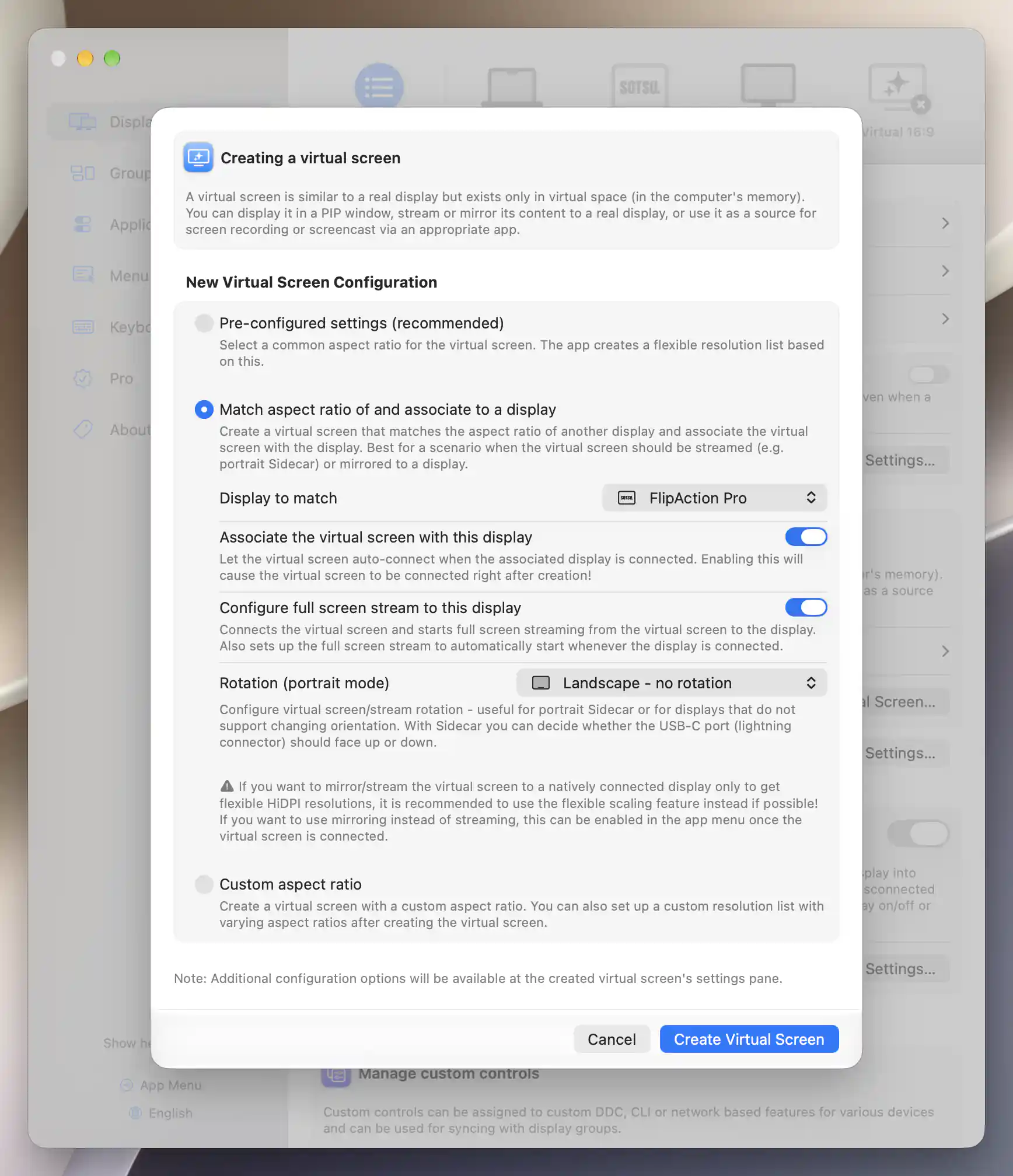Viewport: 1013px width, 1176px height.
Task: Click the Displays sidebar icon
Action: [x=83, y=122]
